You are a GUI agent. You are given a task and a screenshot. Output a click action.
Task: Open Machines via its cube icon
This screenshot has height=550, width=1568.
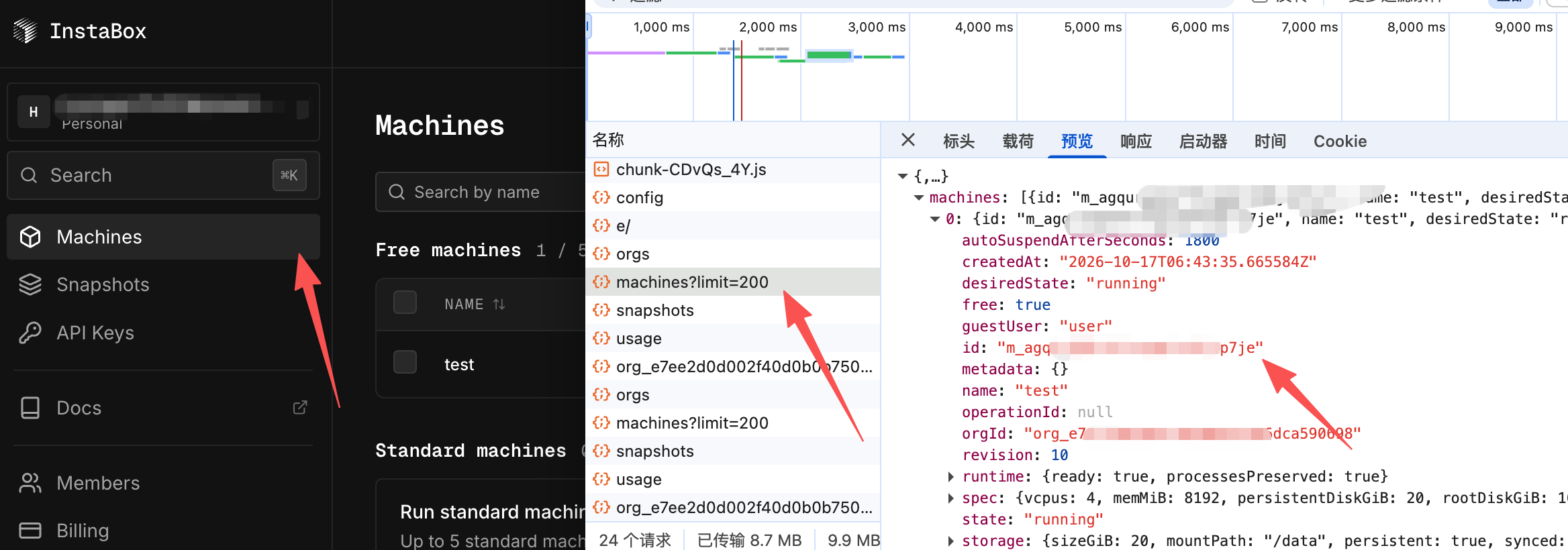(30, 237)
